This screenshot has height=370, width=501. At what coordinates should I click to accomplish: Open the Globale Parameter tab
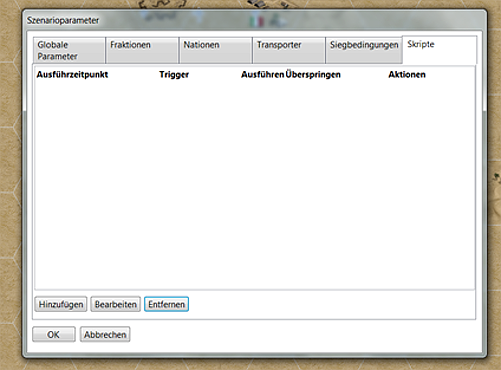coord(69,50)
